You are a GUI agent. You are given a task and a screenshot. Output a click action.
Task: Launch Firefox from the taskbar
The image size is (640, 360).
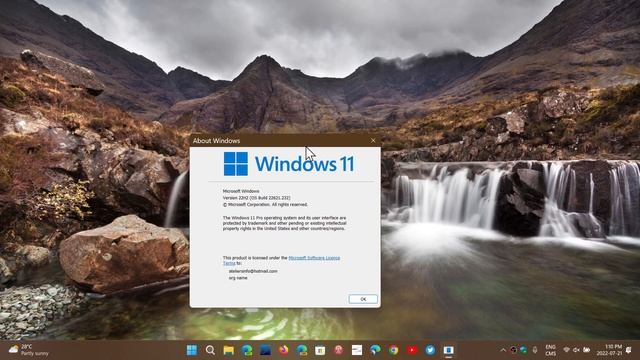283,350
